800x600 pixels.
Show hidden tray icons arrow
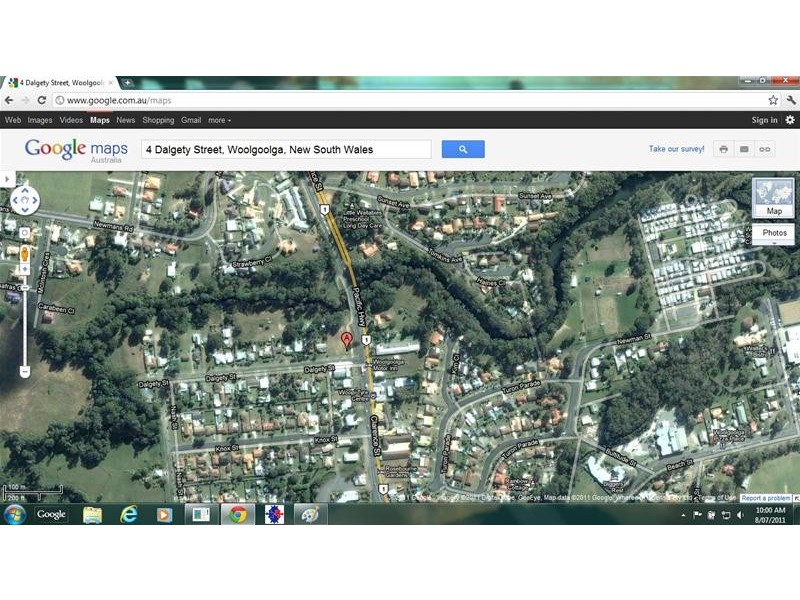[683, 515]
